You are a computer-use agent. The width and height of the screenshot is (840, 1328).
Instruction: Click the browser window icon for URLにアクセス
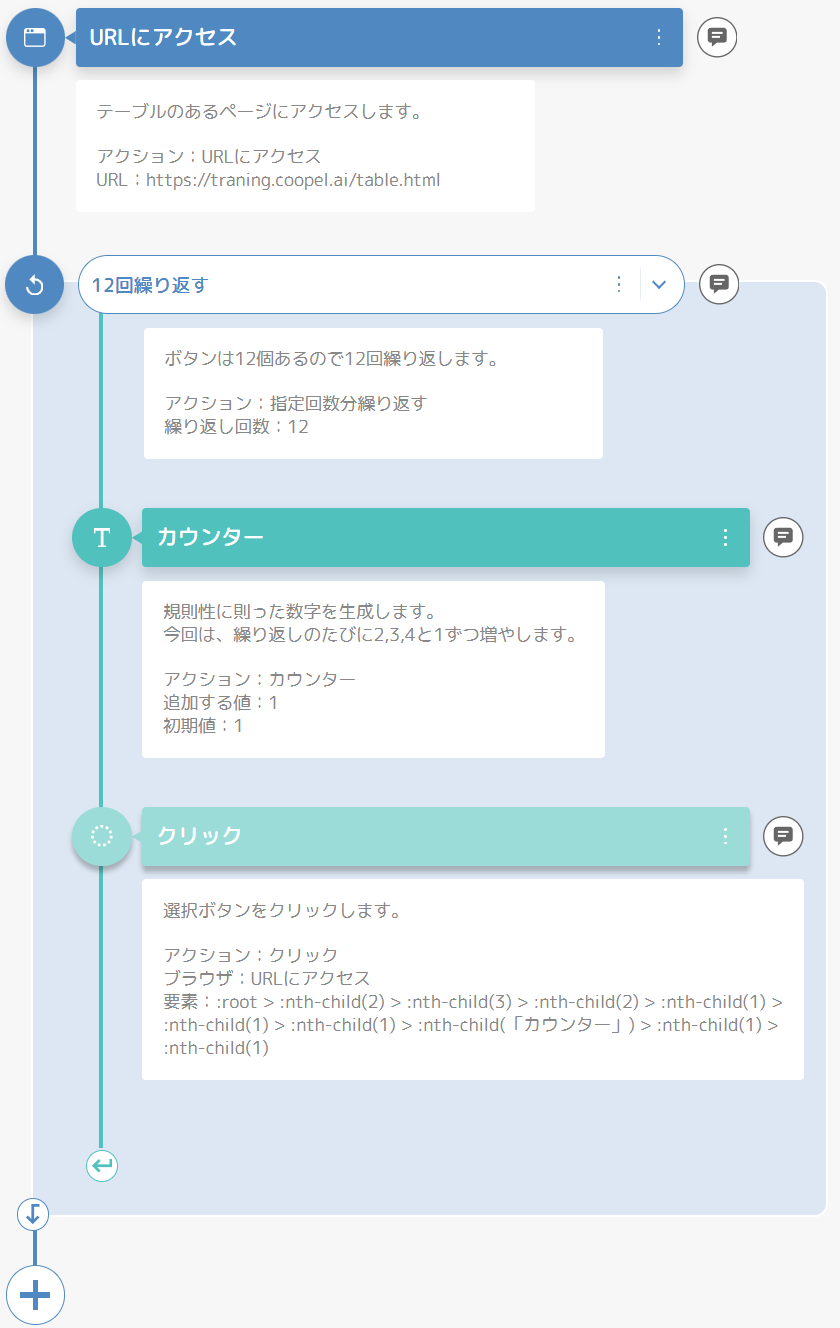[x=35, y=37]
